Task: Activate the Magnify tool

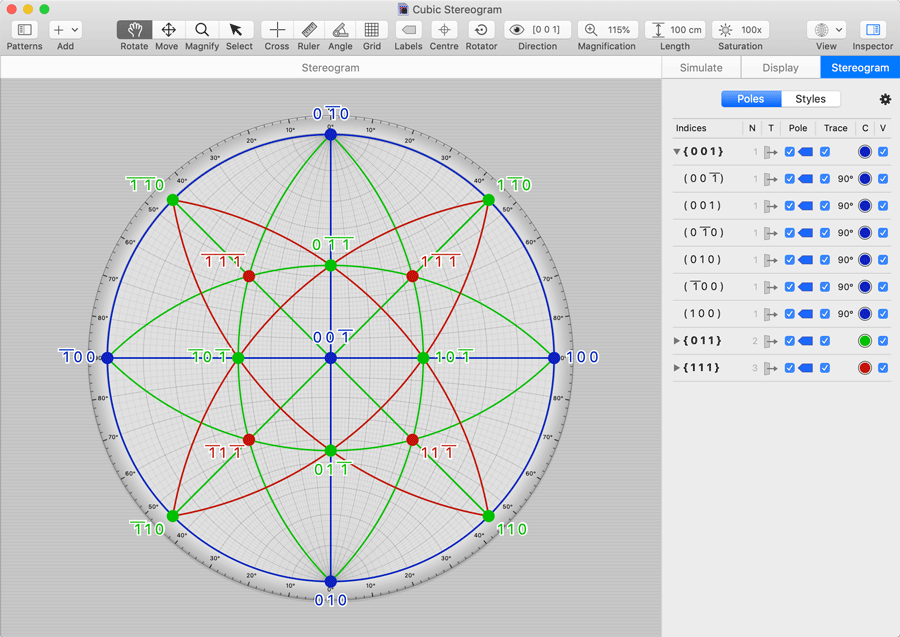Action: 201,30
